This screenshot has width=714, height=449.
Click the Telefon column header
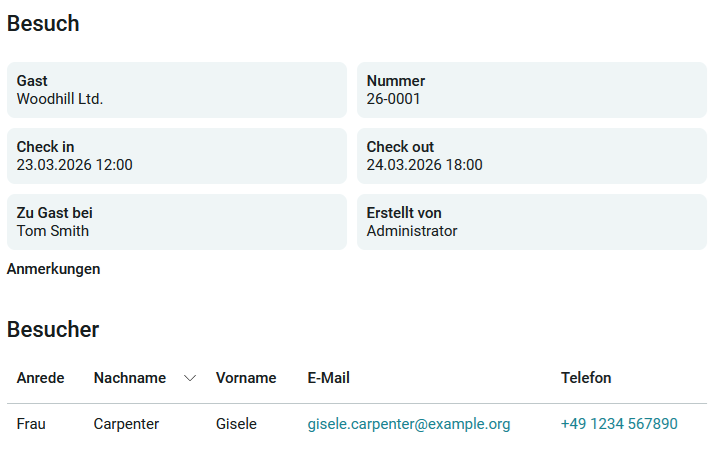click(x=586, y=378)
